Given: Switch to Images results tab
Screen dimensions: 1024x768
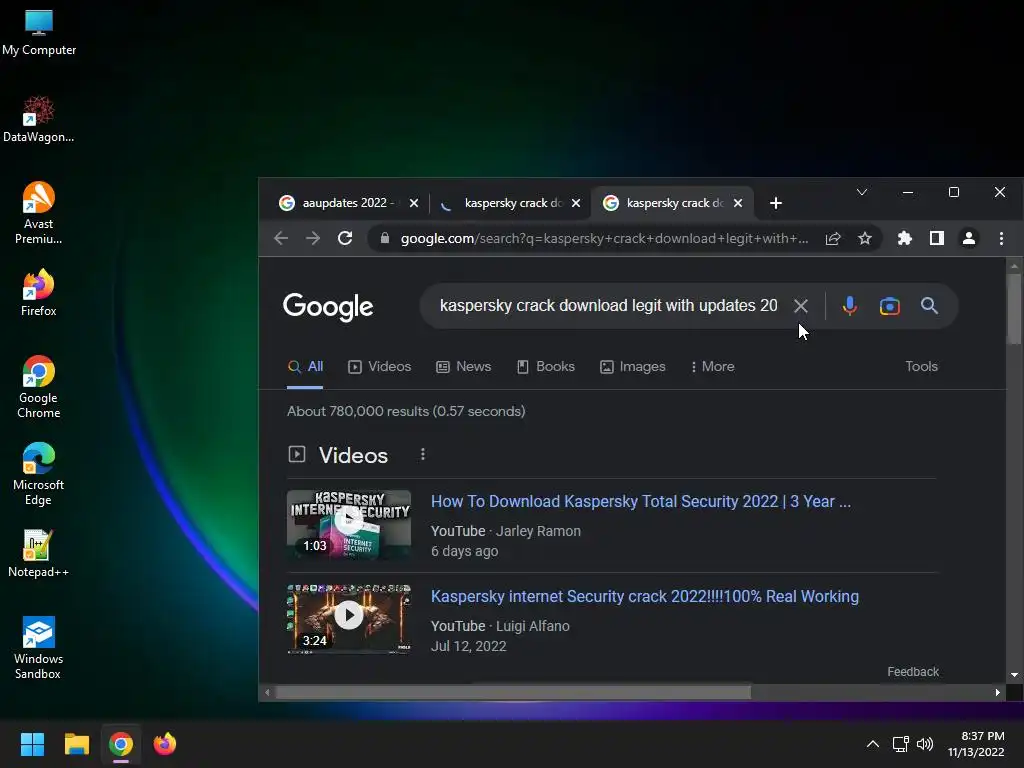Looking at the screenshot, I should point(632,366).
